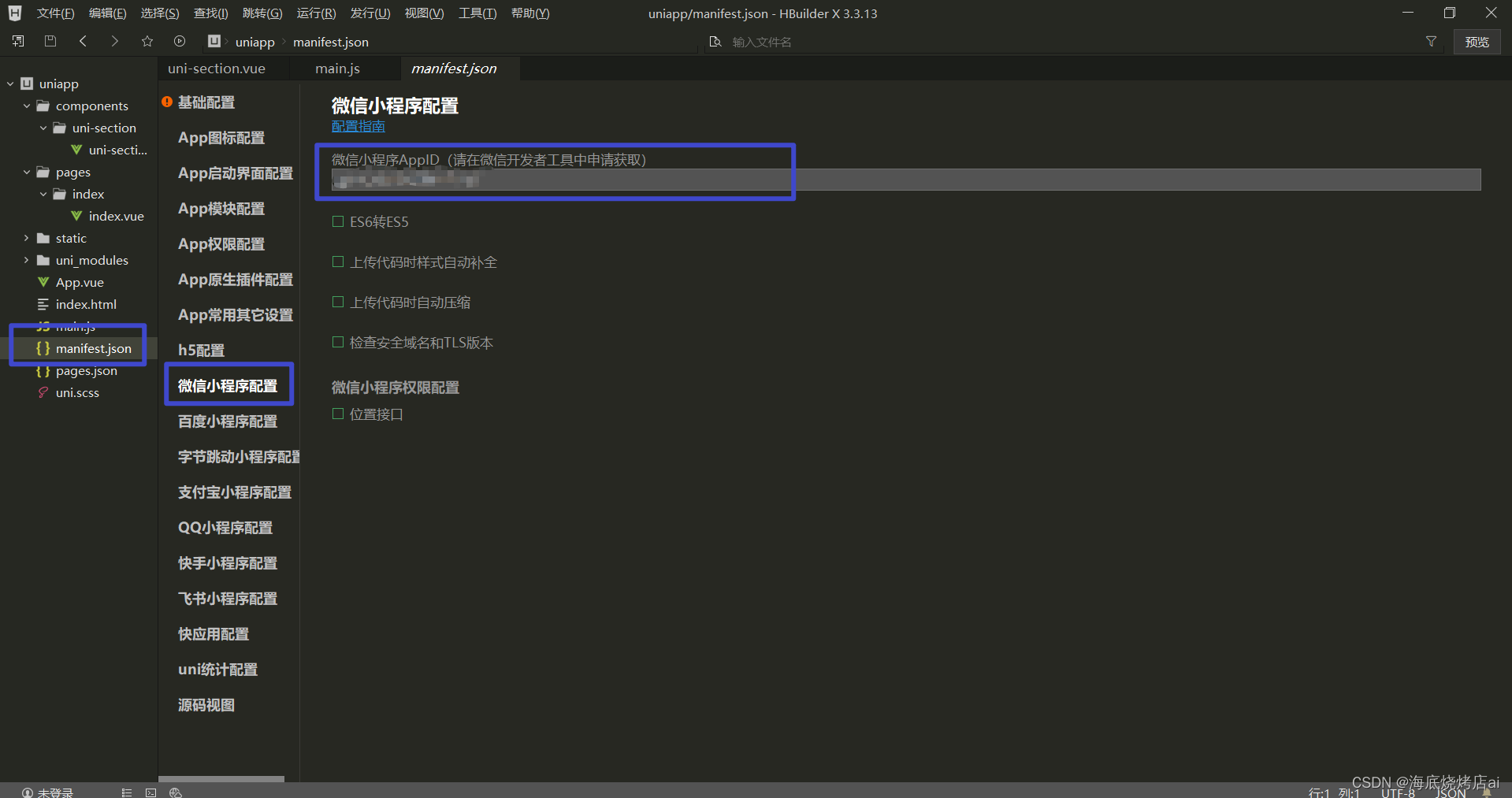
Task: Click the star bookmark toolbar icon
Action: pyautogui.click(x=147, y=41)
